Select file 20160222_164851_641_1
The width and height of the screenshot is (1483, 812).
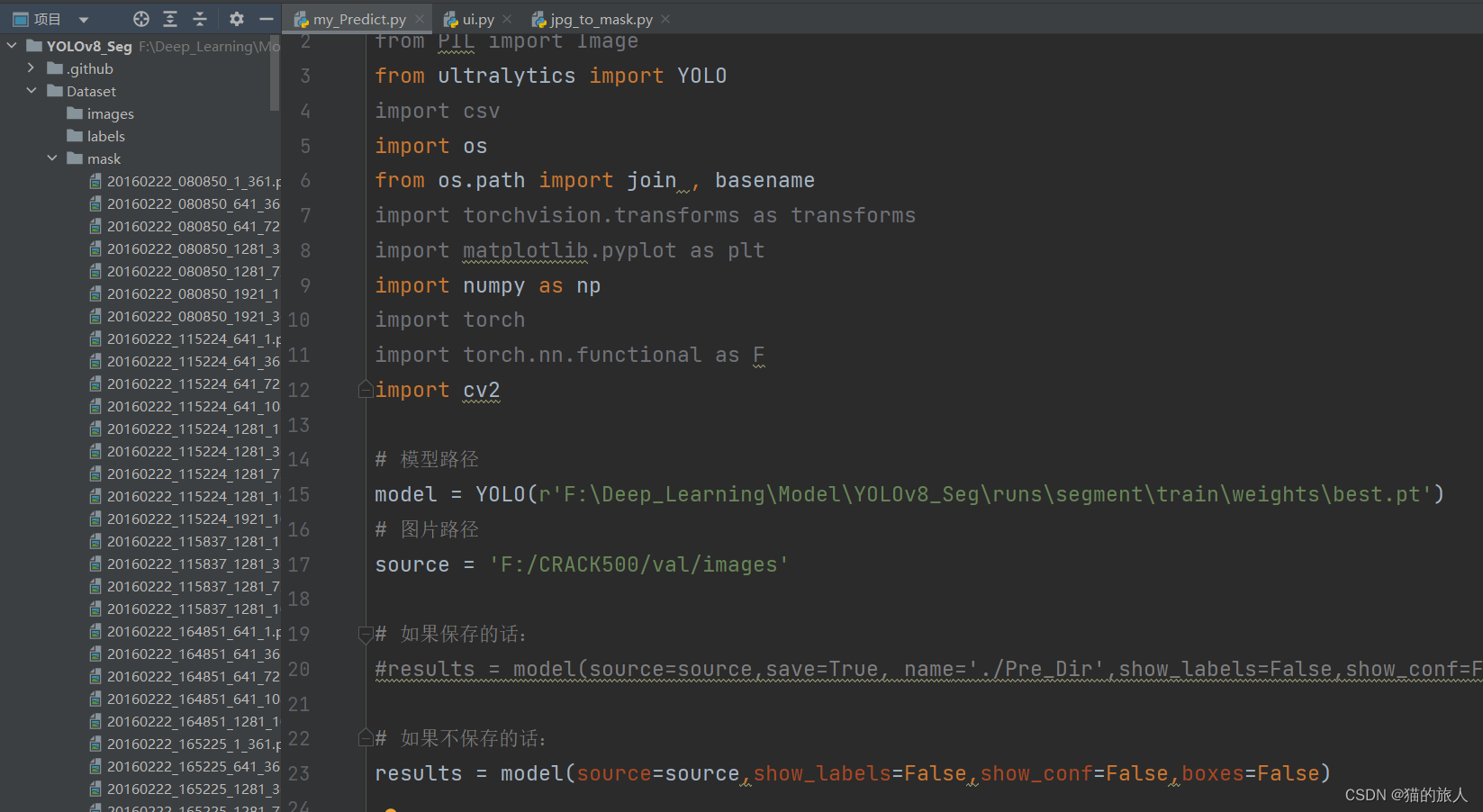tap(194, 631)
